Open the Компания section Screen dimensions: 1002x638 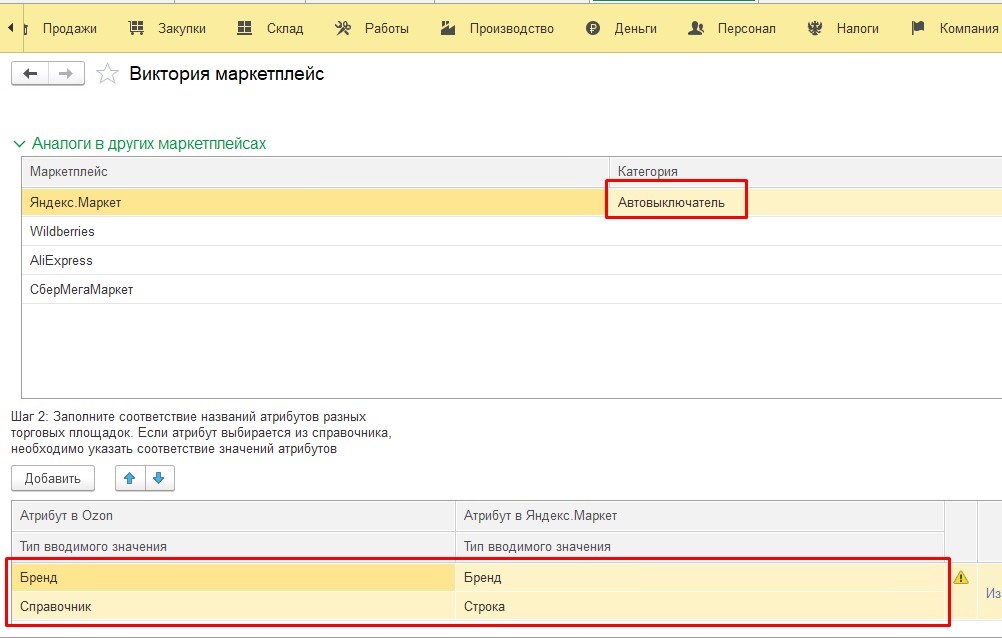tap(969, 29)
